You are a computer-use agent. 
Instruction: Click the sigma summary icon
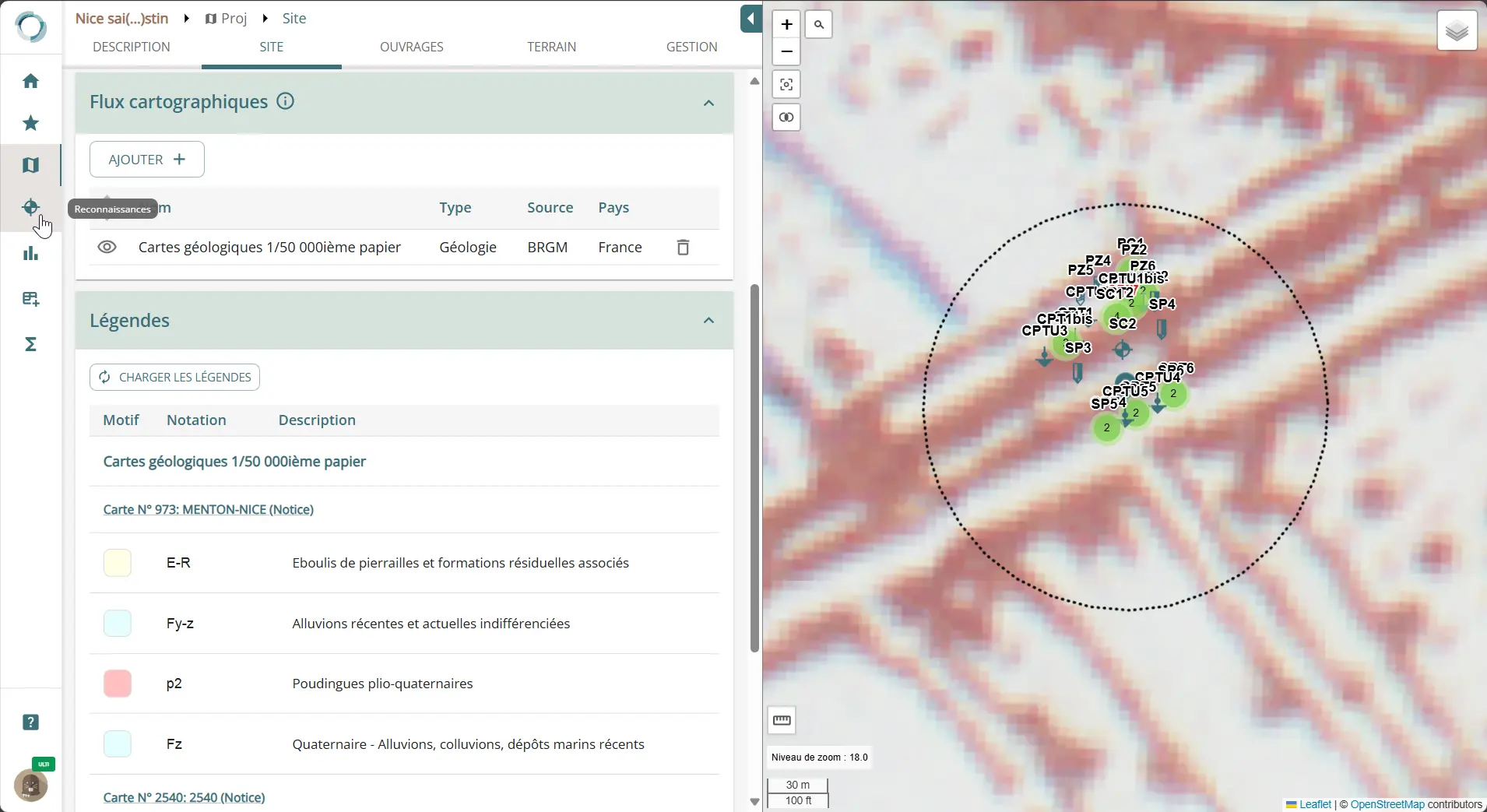(x=30, y=344)
